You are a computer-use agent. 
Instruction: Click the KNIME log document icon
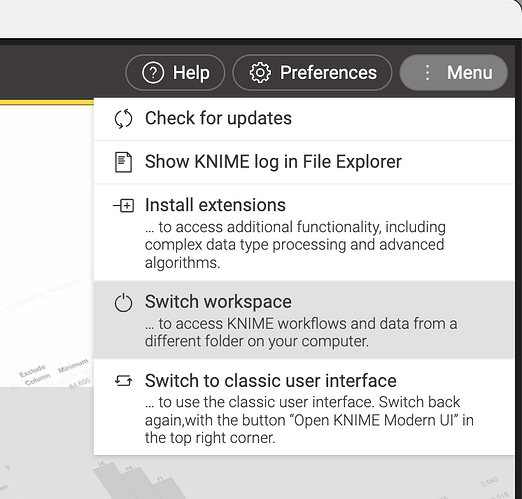(123, 162)
